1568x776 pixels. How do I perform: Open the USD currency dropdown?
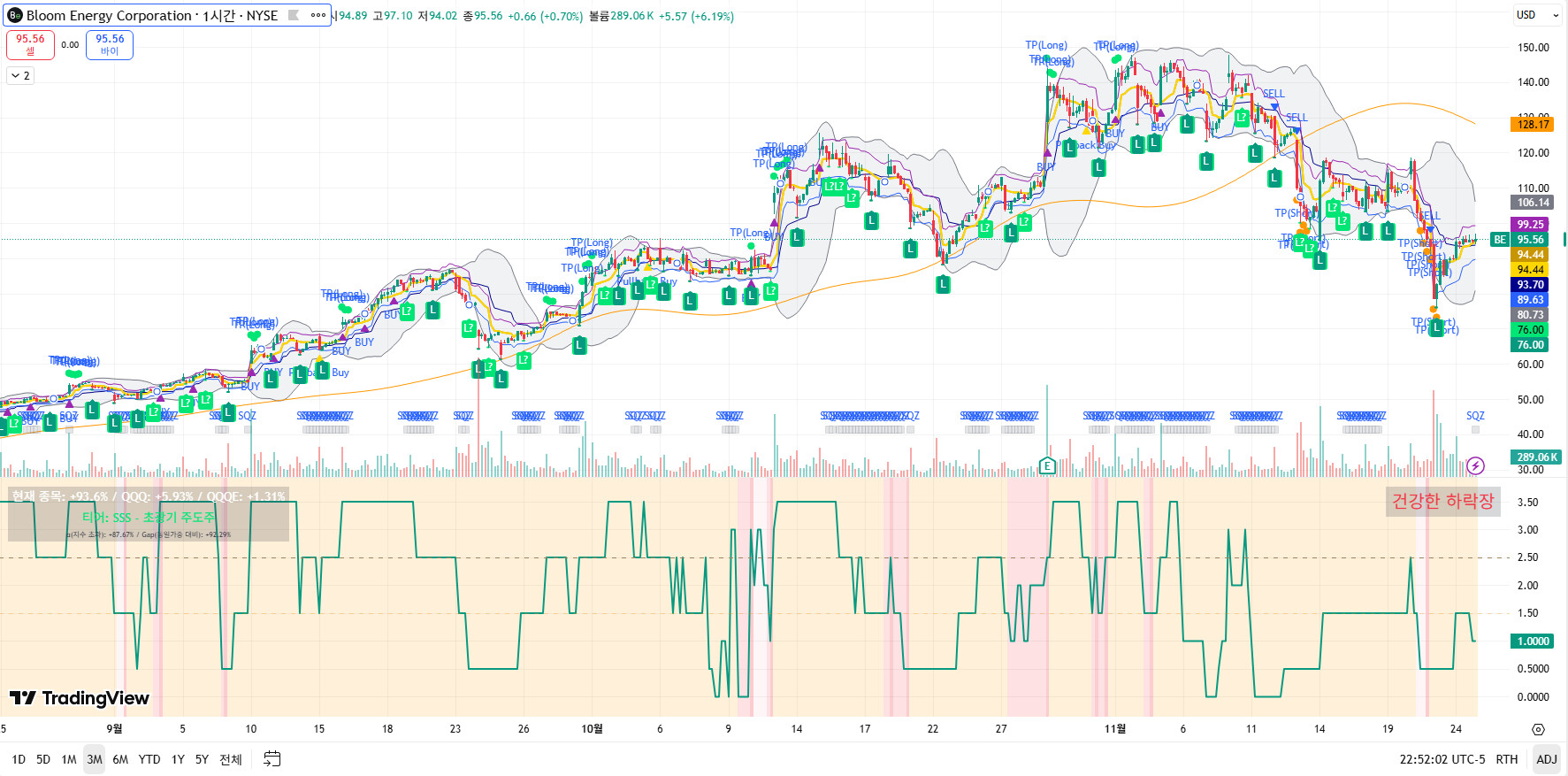[1537, 15]
